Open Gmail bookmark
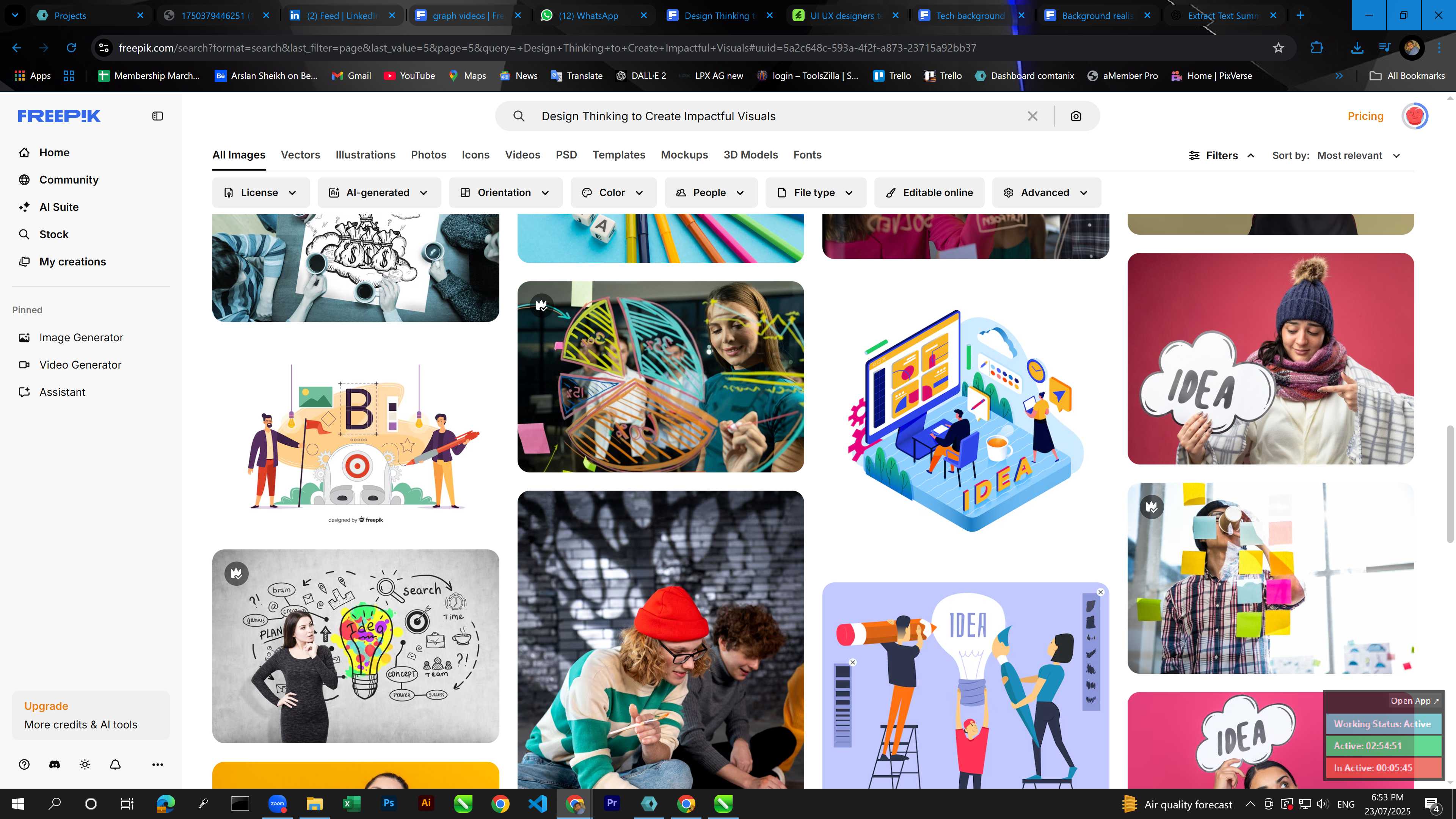1456x819 pixels. point(351,76)
